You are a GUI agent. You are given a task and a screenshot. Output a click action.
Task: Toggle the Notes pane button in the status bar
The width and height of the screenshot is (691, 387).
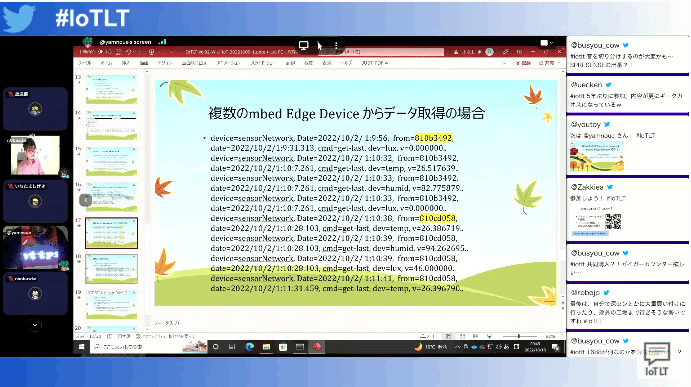click(x=427, y=336)
